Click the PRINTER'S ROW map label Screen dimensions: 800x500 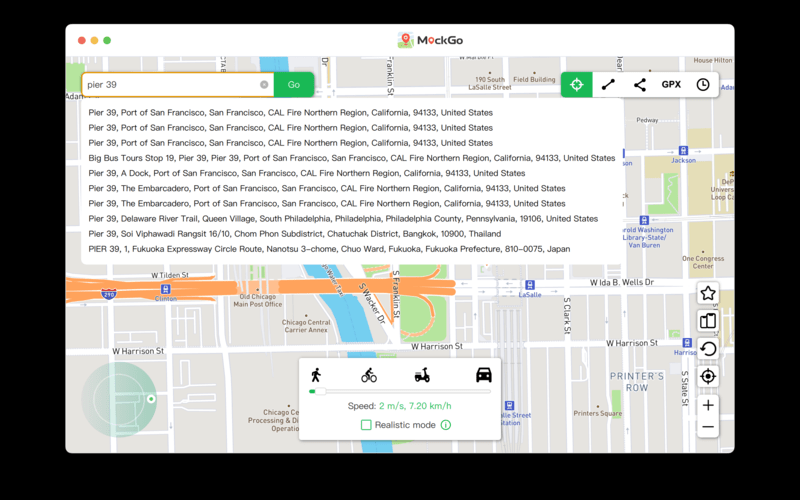[x=637, y=382]
